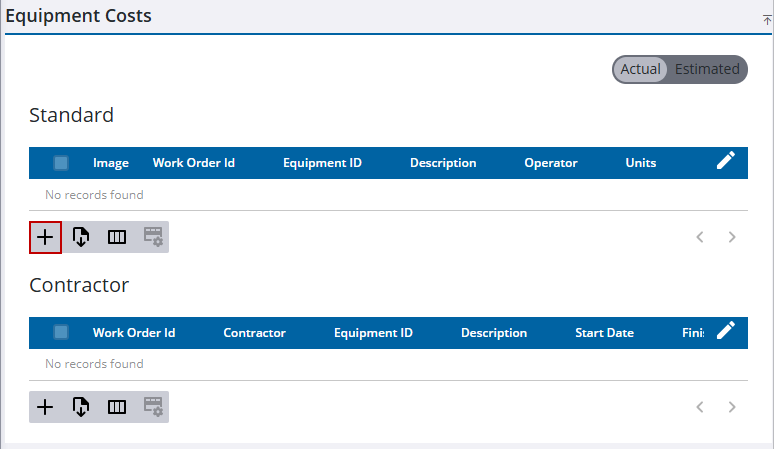Check the select-all checkbox in Contractor table
Screen dimensions: 774x449
[61, 333]
